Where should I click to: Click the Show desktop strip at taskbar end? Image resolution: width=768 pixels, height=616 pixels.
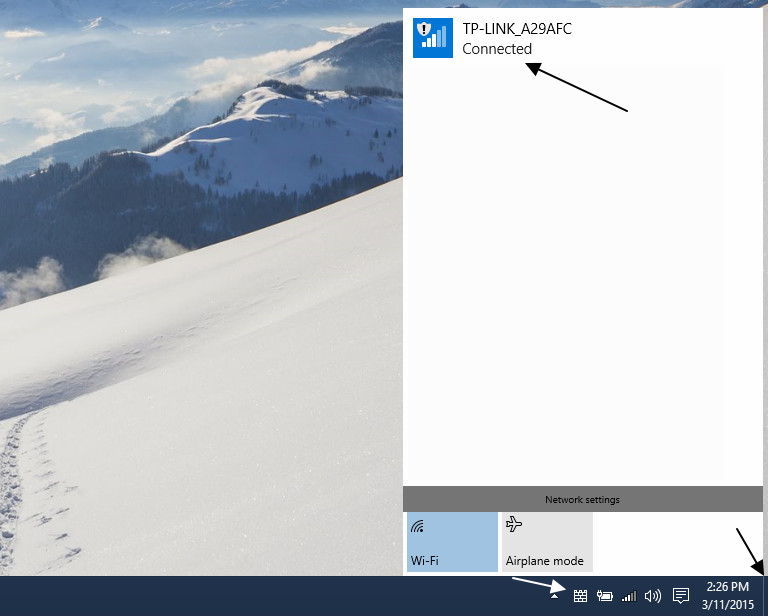pyautogui.click(x=765, y=596)
